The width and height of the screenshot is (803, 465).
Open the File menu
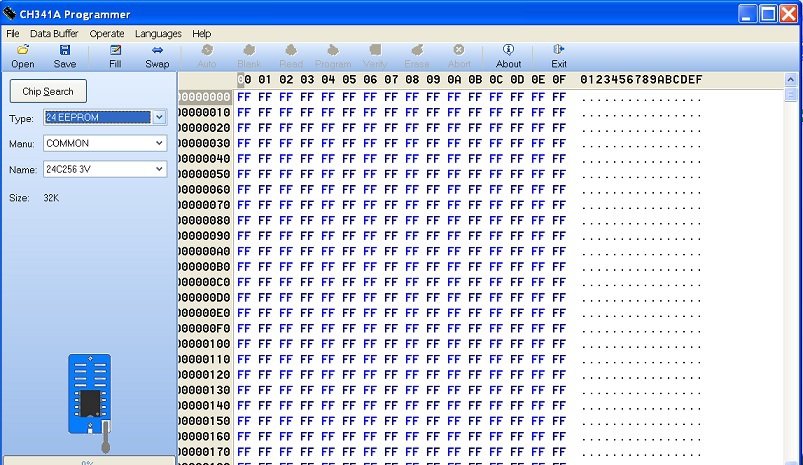click(13, 33)
